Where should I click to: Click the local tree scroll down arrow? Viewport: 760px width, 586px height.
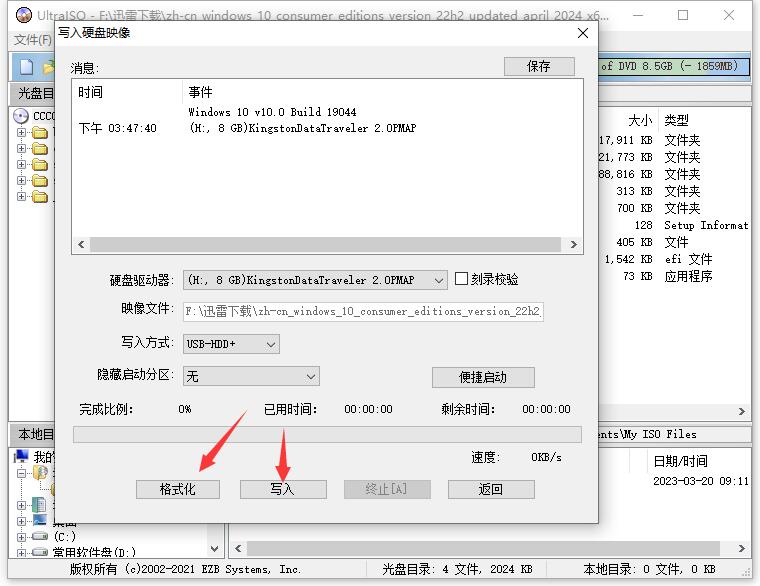pos(214,549)
